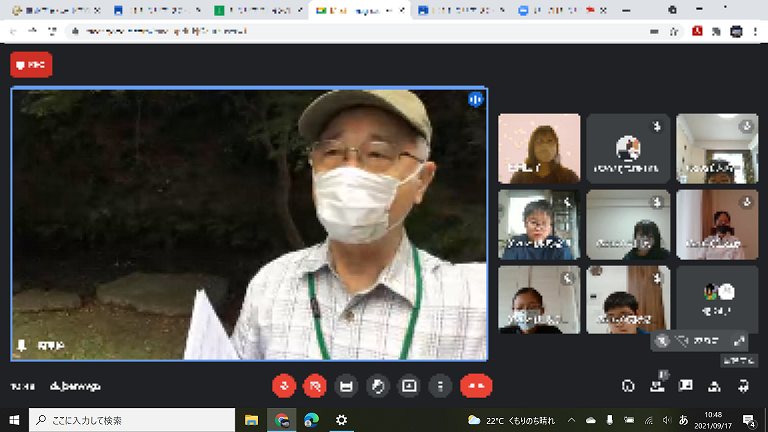768x432 pixels.
Task: Open the meeting details info icon
Action: [x=628, y=385]
